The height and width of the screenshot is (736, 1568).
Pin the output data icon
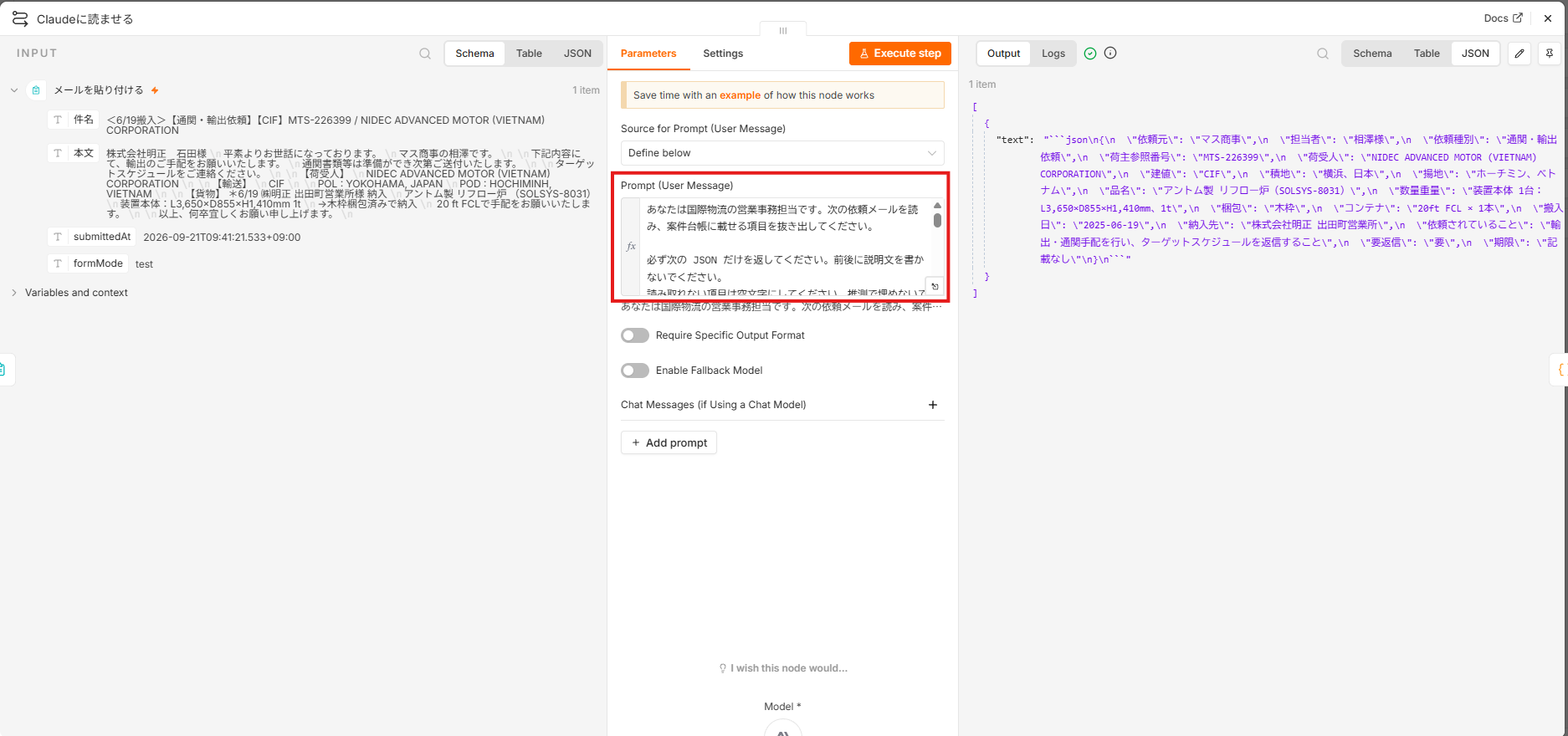click(x=1550, y=54)
